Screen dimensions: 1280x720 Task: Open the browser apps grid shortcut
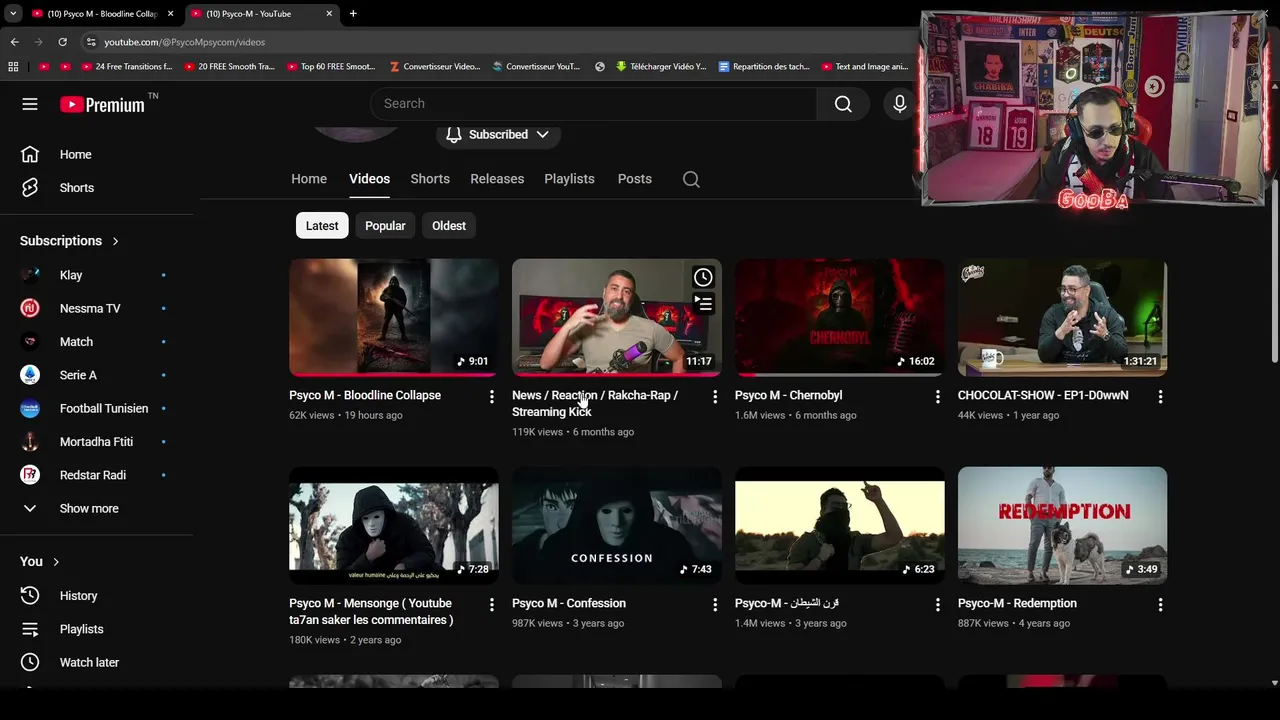[13, 67]
